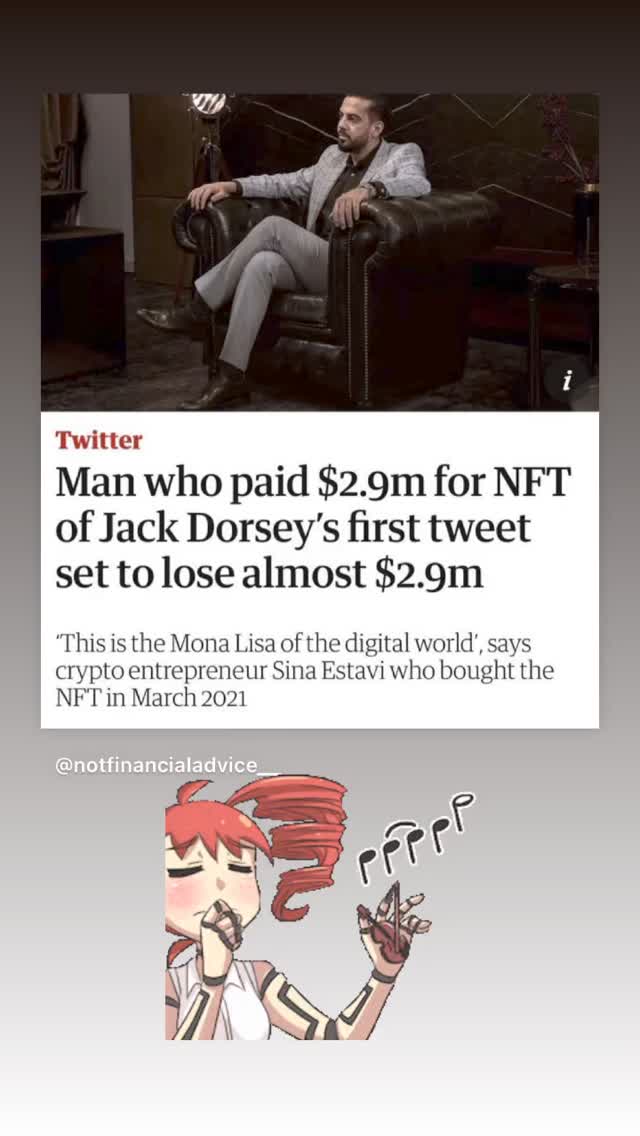Open the red Twitter section label
Image resolution: width=640 pixels, height=1136 pixels.
99,440
